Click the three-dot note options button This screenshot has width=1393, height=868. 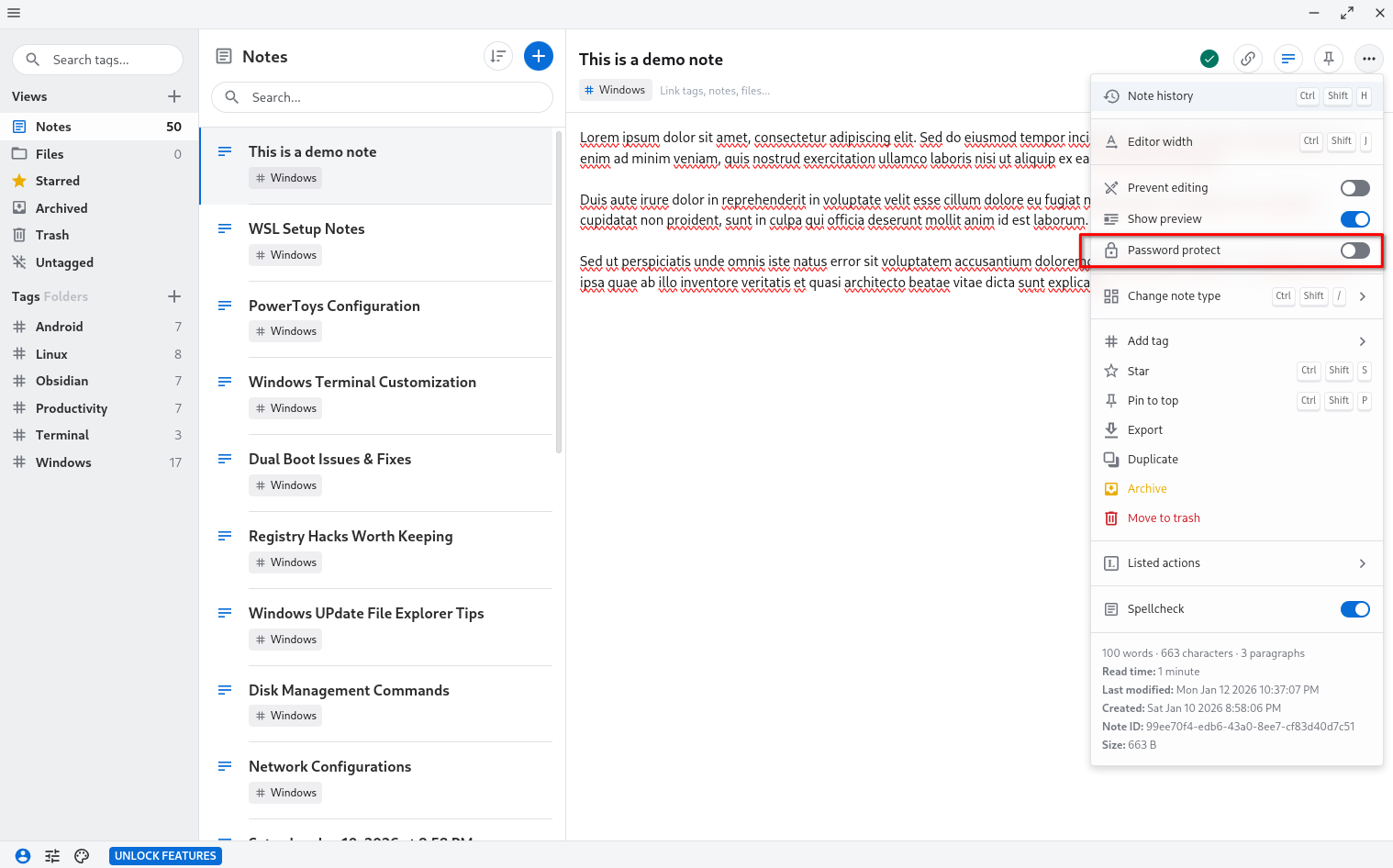(x=1369, y=59)
